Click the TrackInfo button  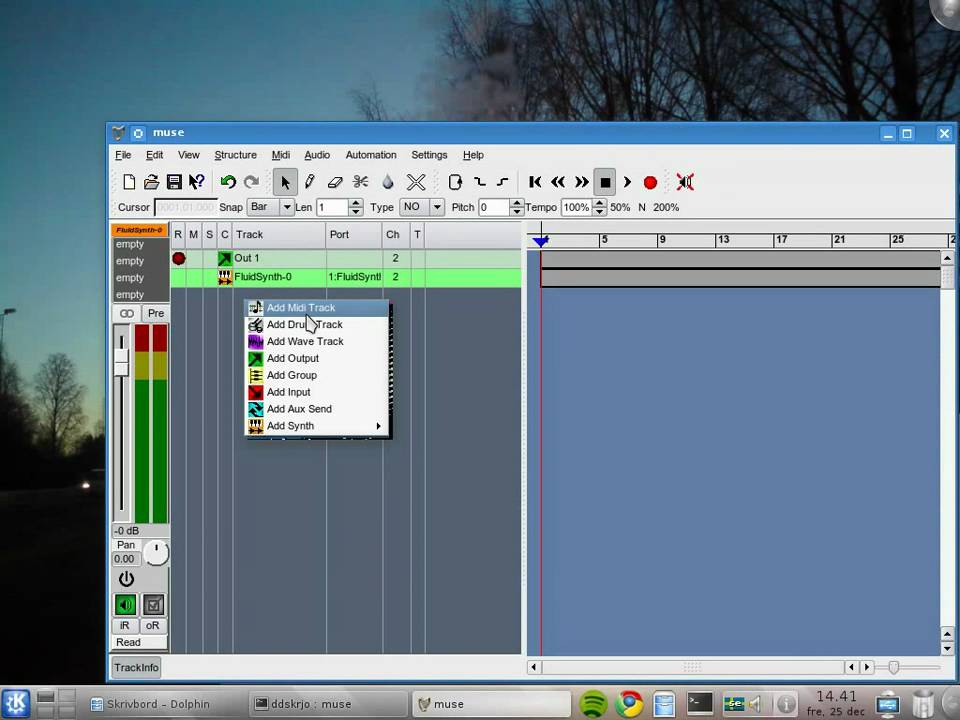(136, 667)
